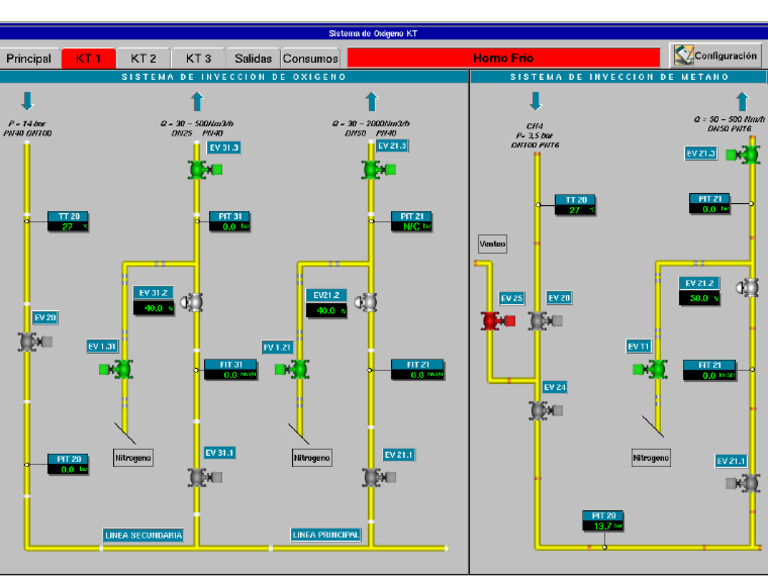The width and height of the screenshot is (768, 576).
Task: Click the EV 21.2 30.0 % value in methane panel
Action: [699, 298]
